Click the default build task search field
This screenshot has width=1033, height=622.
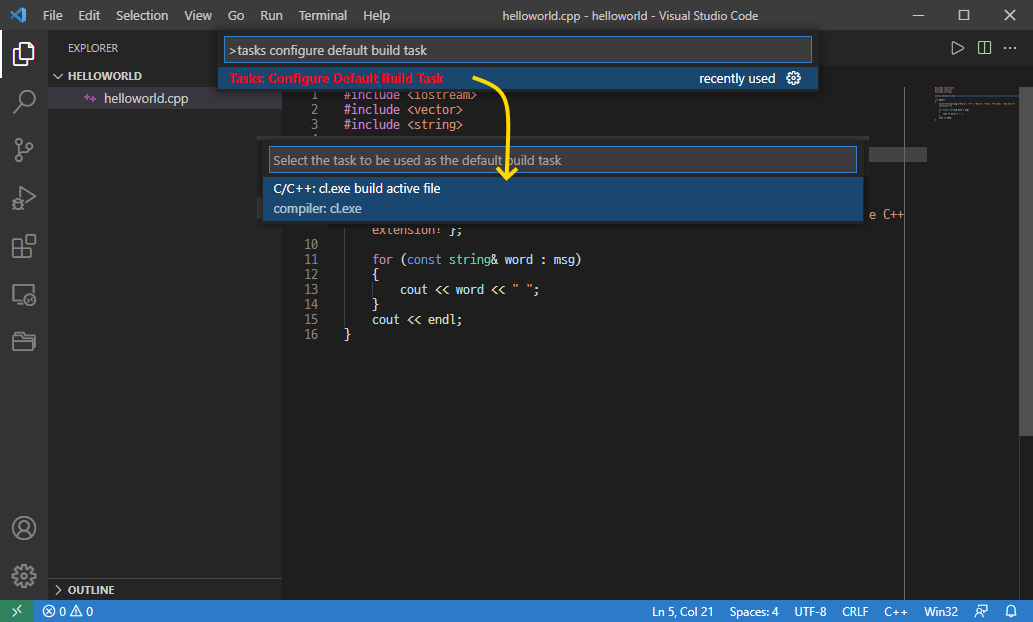pos(563,160)
